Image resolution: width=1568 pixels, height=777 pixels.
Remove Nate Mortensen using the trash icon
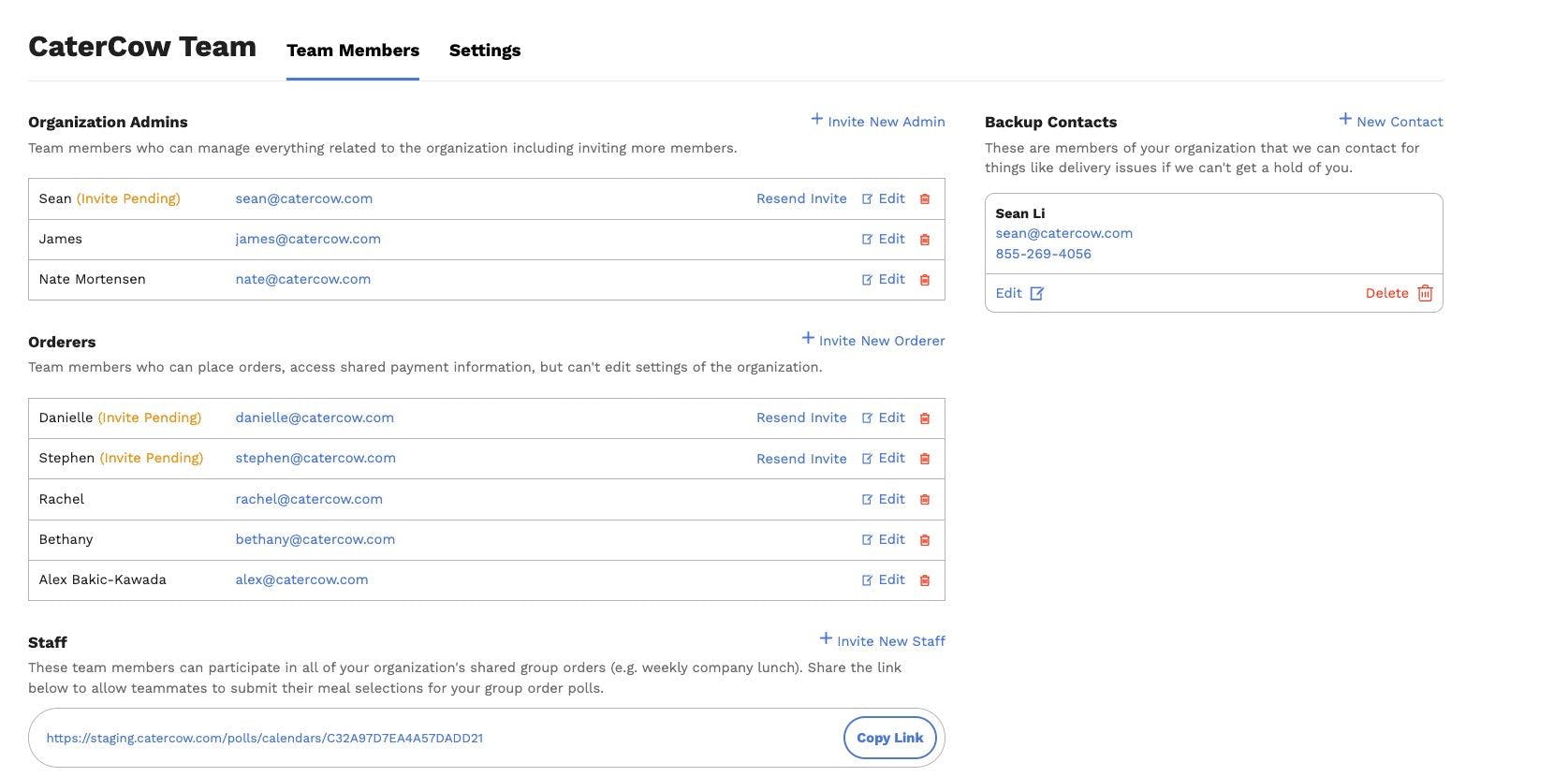(925, 280)
